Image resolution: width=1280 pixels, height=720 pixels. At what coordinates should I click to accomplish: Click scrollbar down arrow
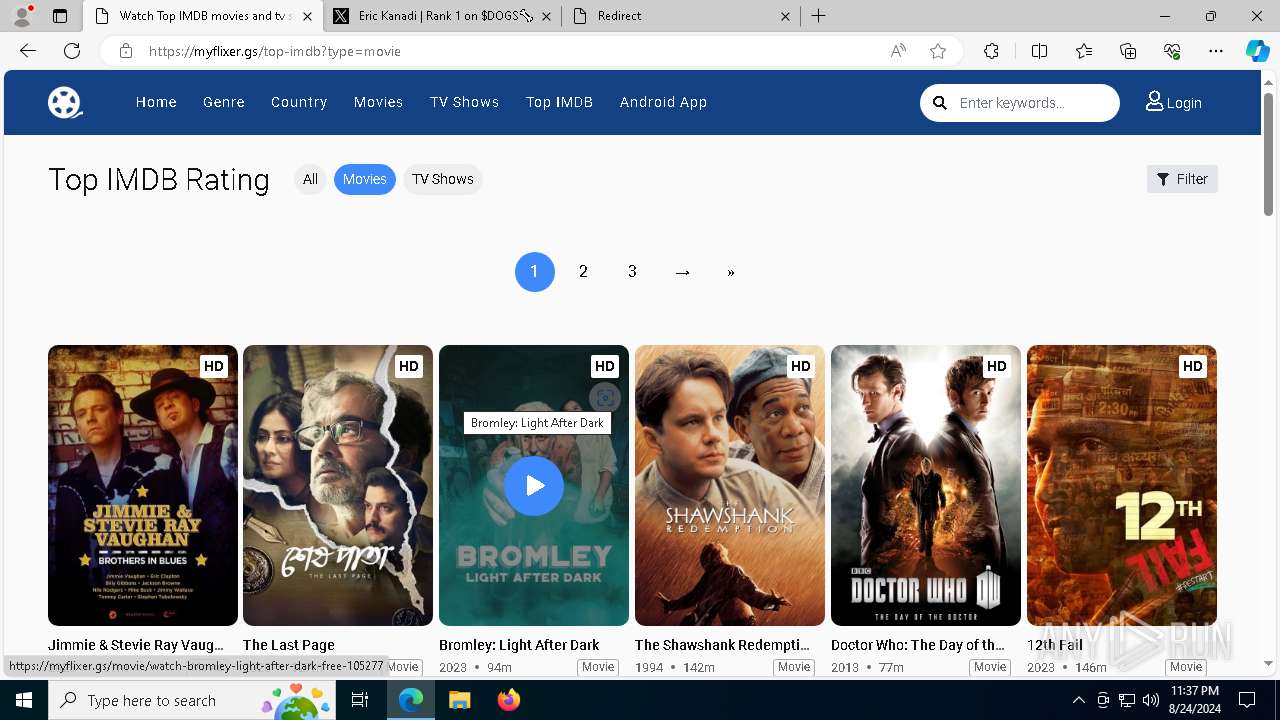click(x=1269, y=663)
